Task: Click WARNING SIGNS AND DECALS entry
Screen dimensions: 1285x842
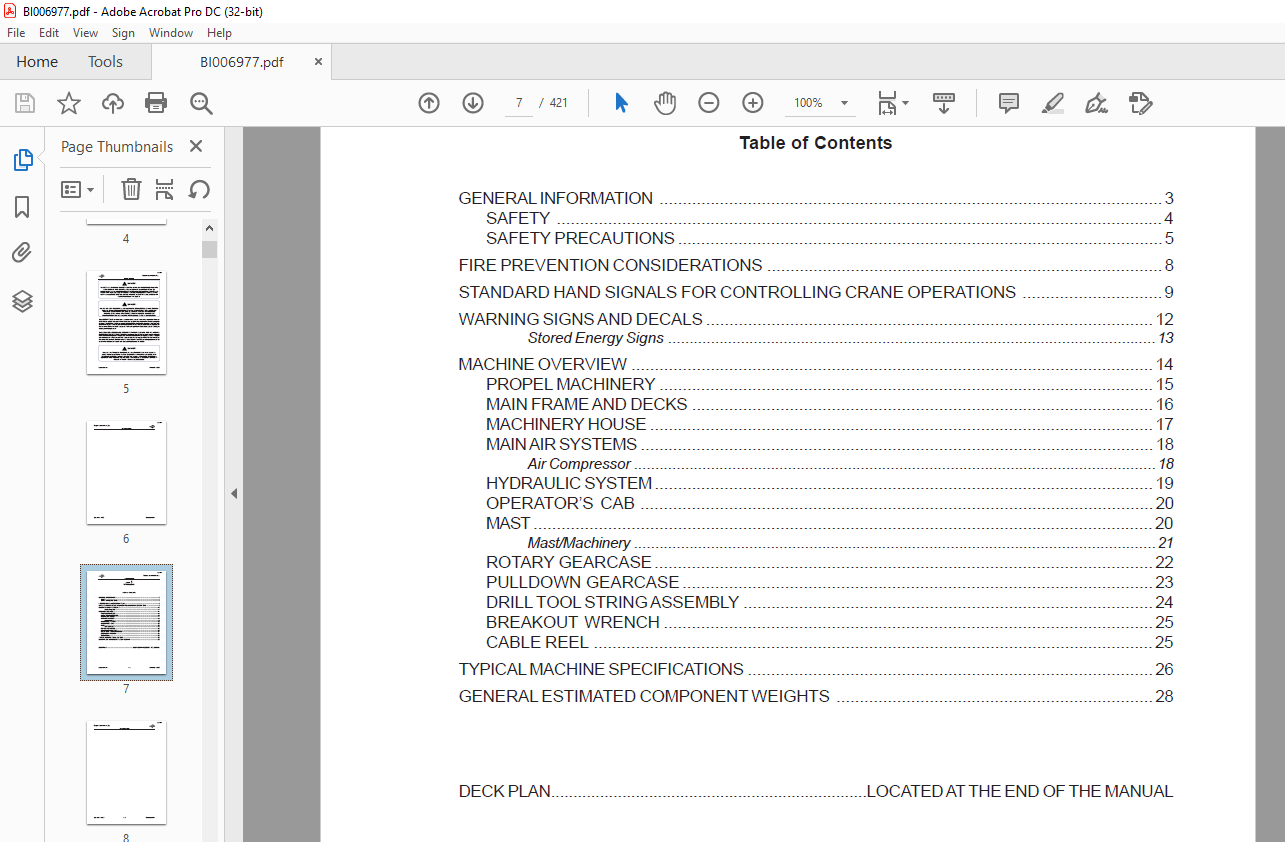Action: [815, 319]
